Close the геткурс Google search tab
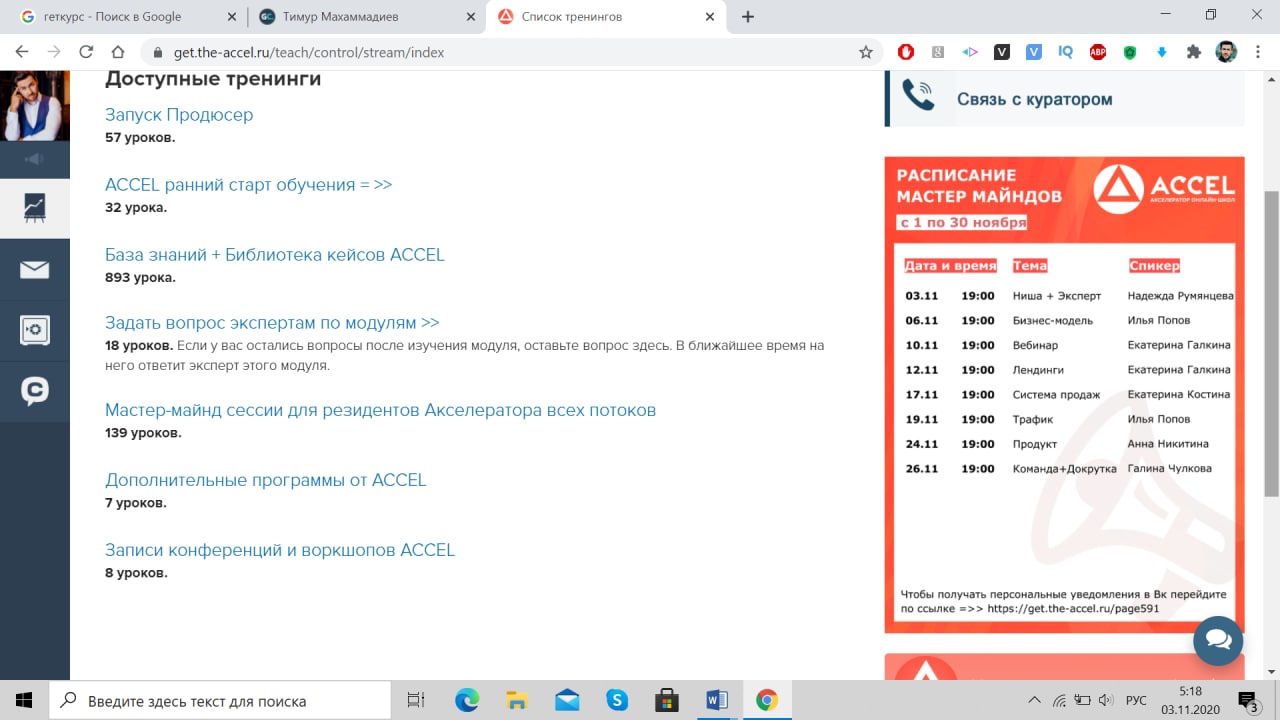This screenshot has width=1280, height=720. [232, 16]
